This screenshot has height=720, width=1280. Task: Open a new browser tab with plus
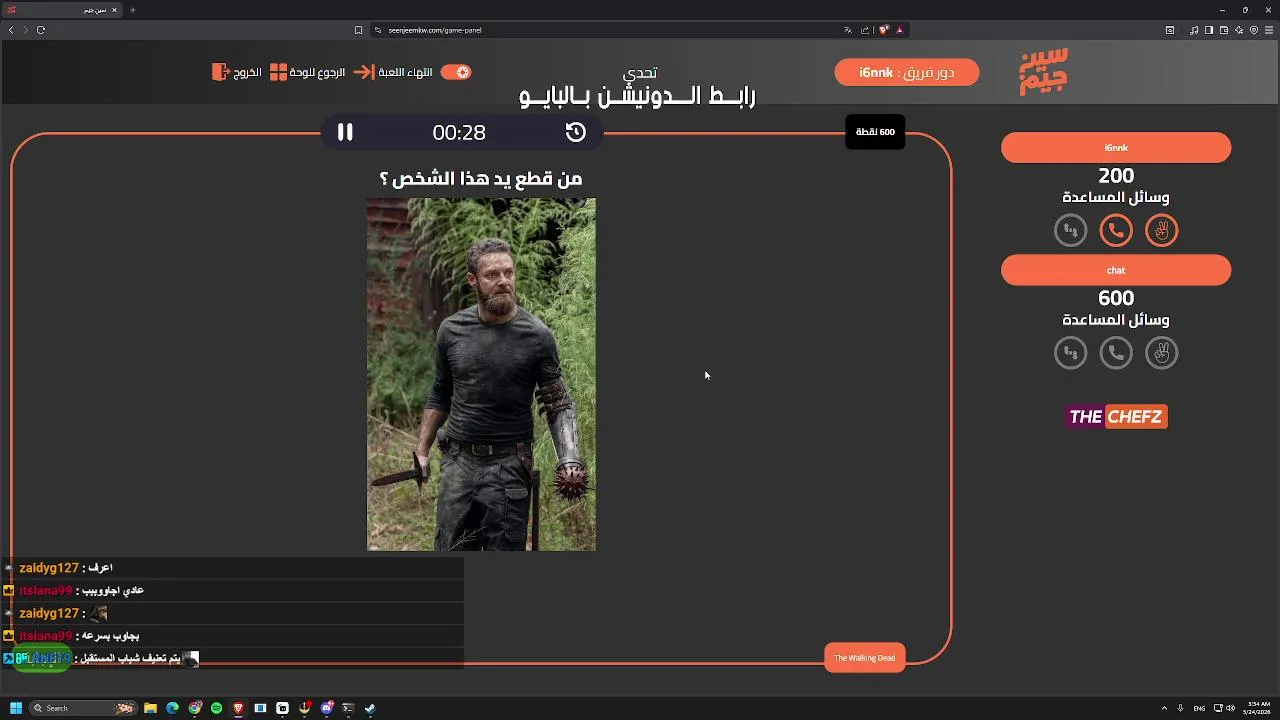coord(133,10)
